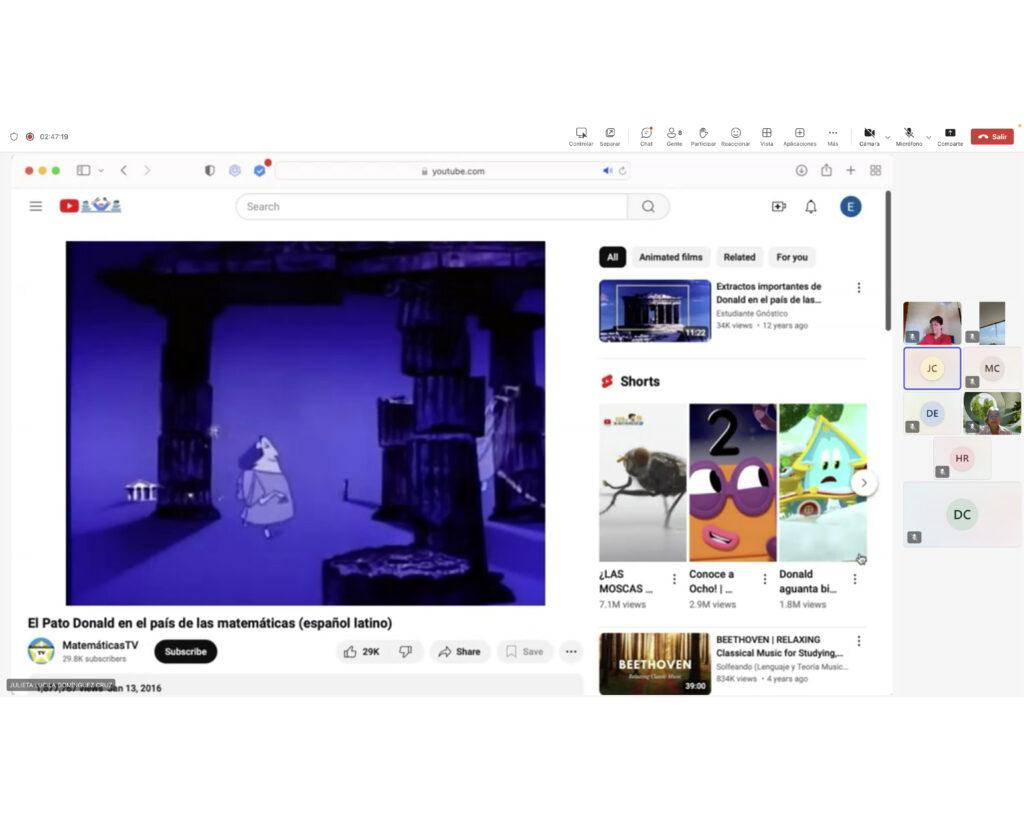The height and width of the screenshot is (819, 1024).
Task: Reload the YouTube page
Action: pos(622,171)
